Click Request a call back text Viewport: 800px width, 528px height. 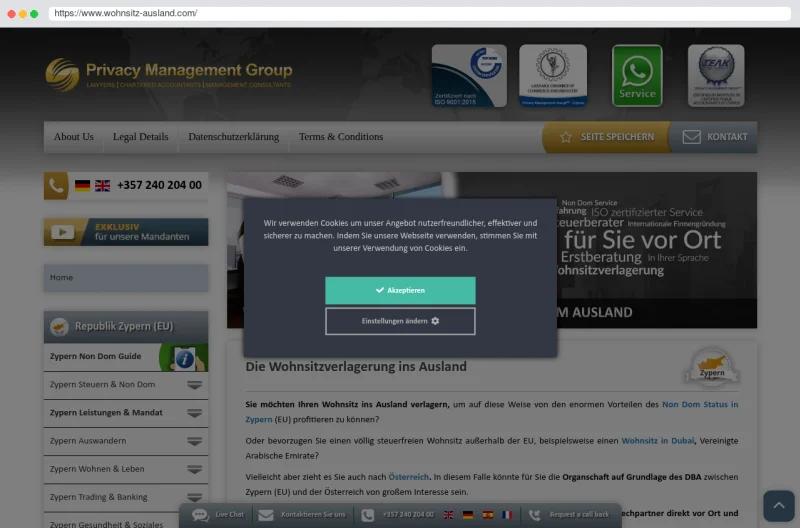tap(579, 515)
